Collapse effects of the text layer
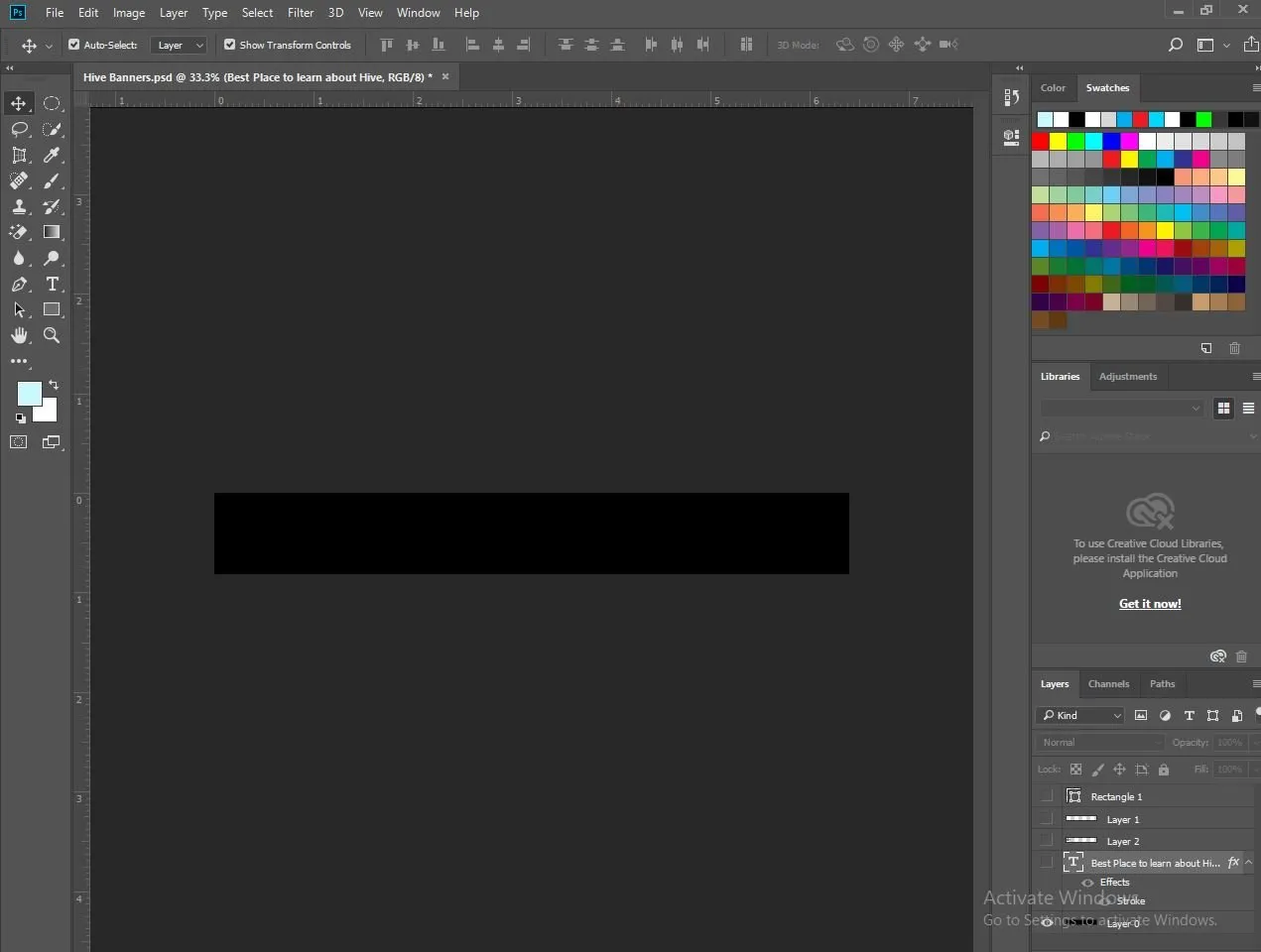1261x952 pixels. click(x=1249, y=863)
